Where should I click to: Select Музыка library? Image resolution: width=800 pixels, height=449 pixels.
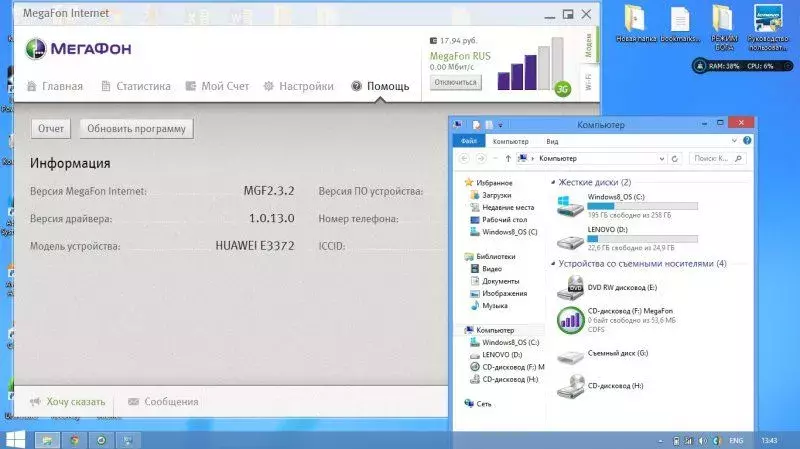(489, 305)
